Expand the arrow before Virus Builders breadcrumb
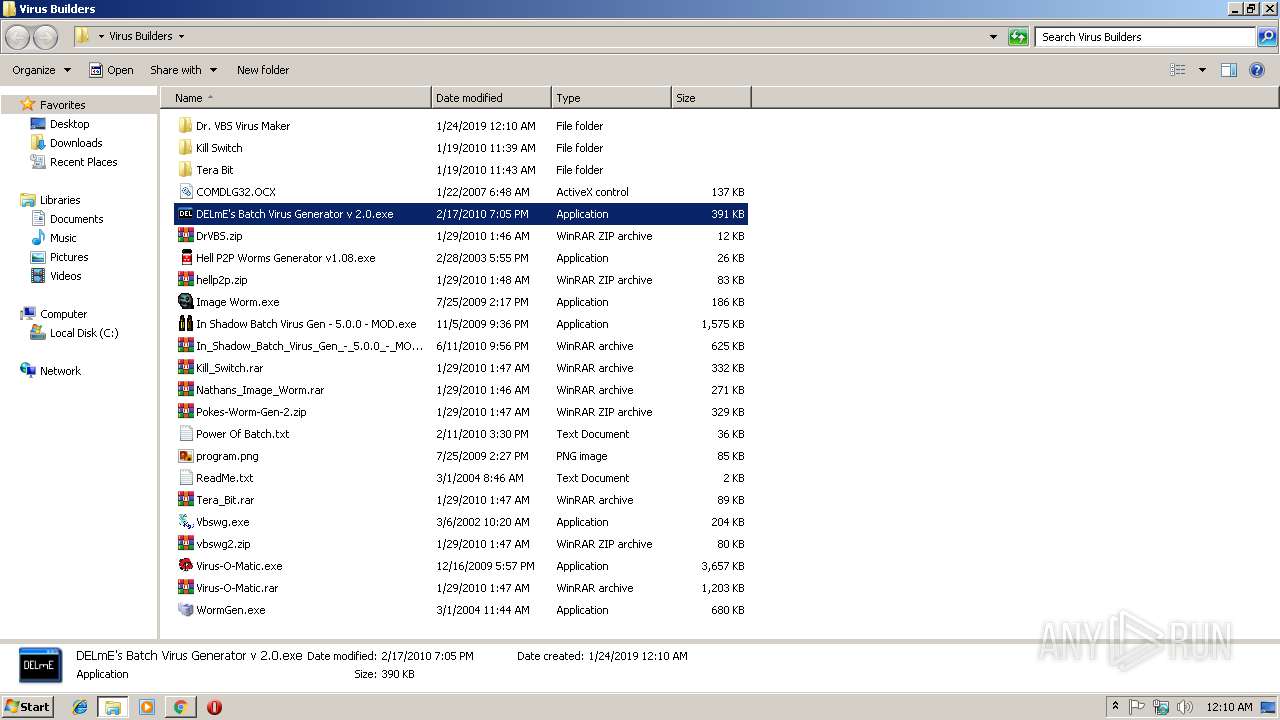1280x720 pixels. [x=101, y=36]
